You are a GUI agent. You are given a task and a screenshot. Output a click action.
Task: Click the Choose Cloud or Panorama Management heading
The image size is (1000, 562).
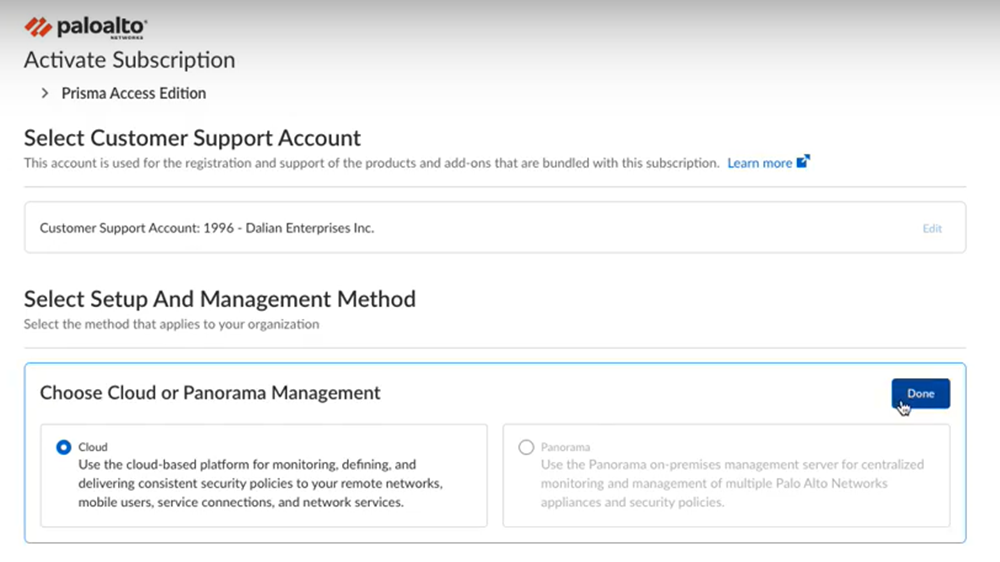pyautogui.click(x=210, y=393)
